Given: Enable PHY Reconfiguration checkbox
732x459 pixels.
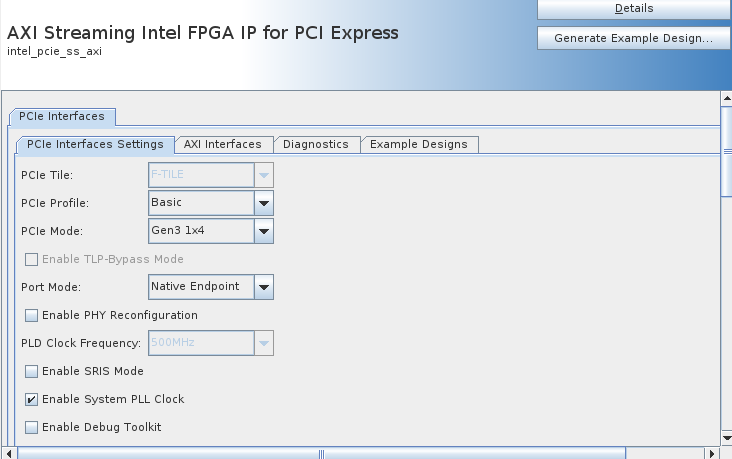Looking at the screenshot, I should [32, 315].
